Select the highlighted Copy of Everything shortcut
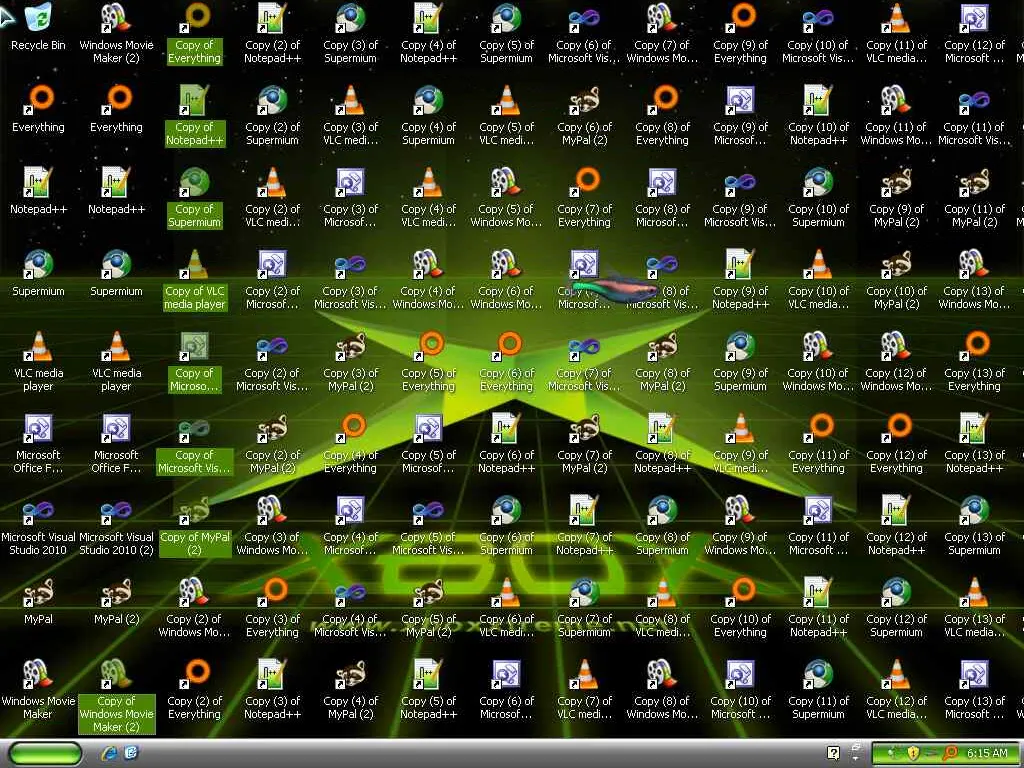 [x=195, y=34]
